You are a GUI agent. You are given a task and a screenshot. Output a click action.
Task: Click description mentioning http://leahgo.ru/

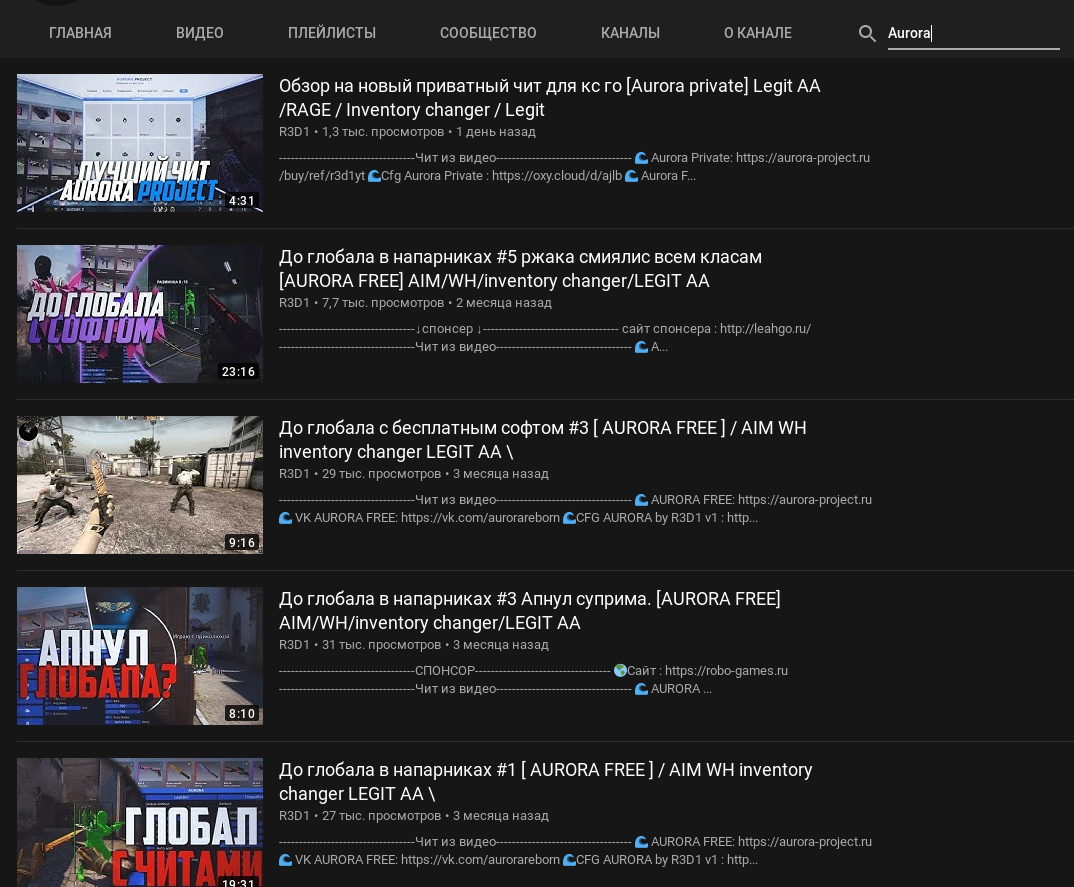coord(545,338)
